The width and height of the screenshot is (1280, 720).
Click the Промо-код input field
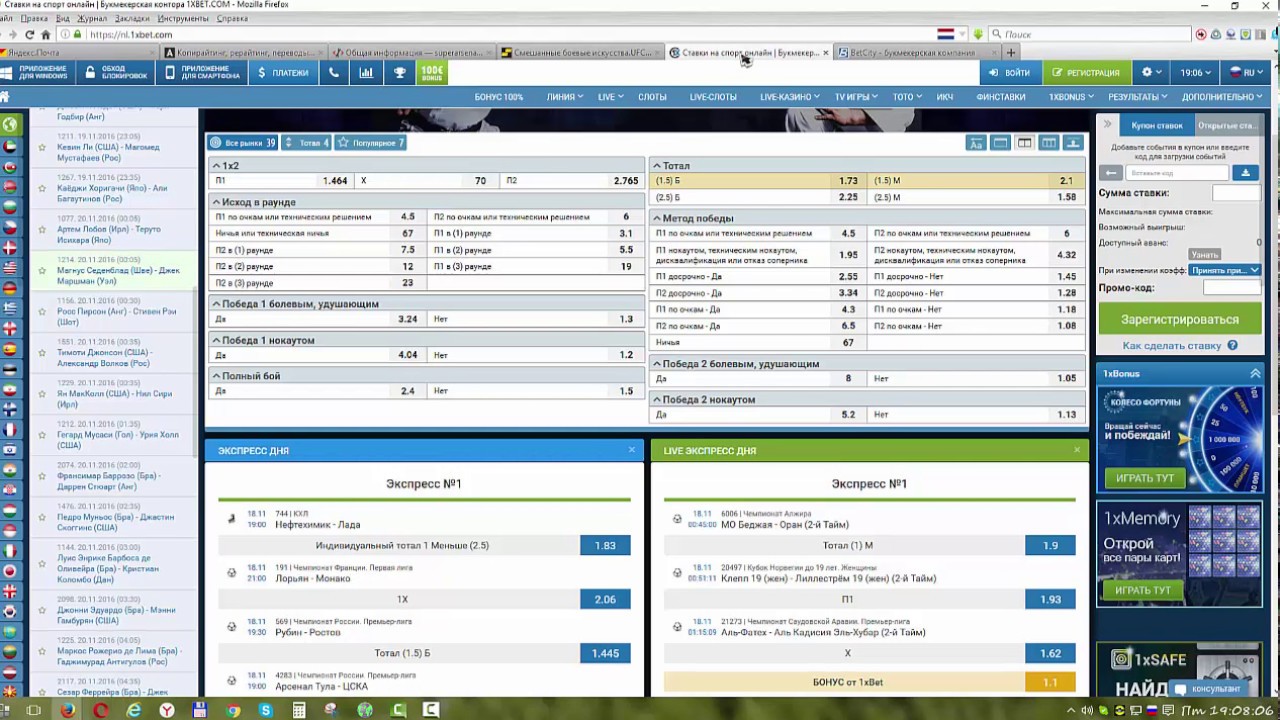point(1230,288)
